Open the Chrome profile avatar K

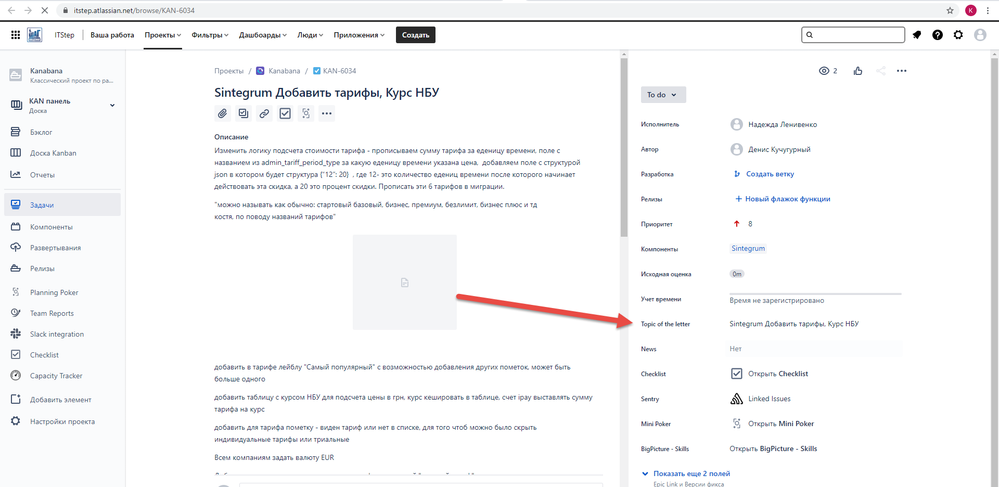click(x=971, y=10)
